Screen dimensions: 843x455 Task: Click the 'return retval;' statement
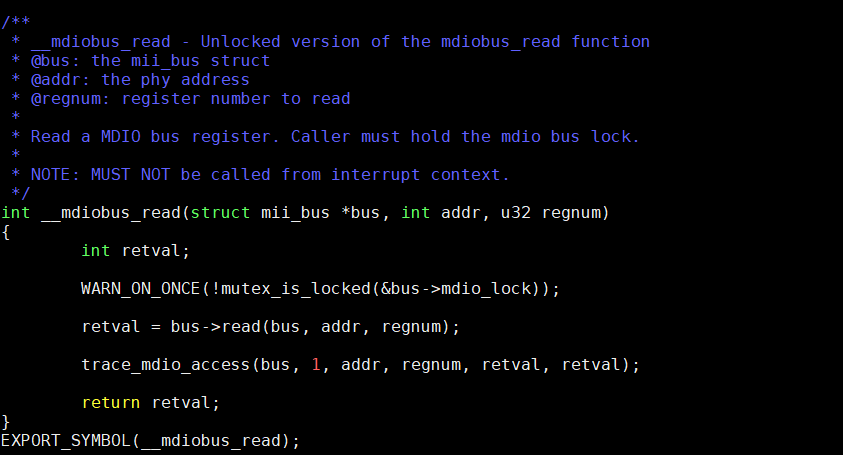[150, 403]
